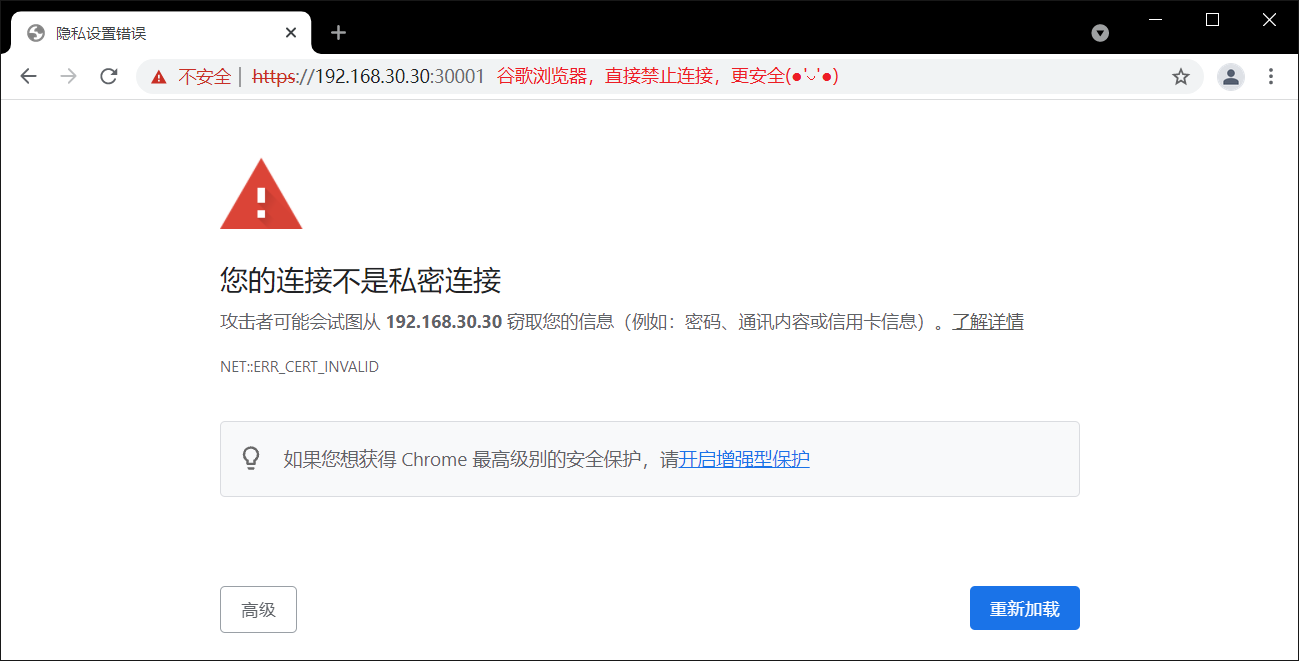Click the 不安全 label in address bar
1299x661 pixels.
pyautogui.click(x=204, y=77)
